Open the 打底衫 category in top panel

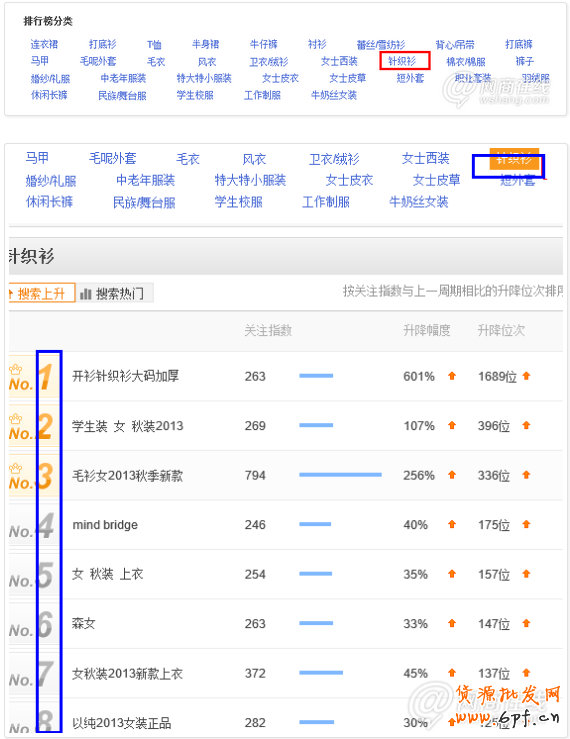(102, 44)
